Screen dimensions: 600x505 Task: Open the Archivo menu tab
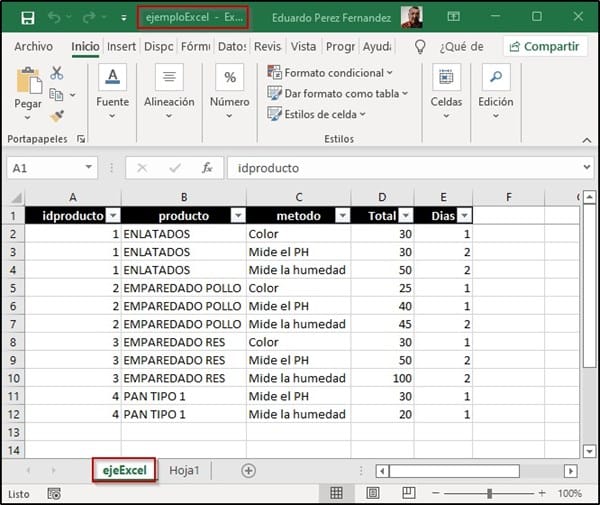tap(33, 46)
